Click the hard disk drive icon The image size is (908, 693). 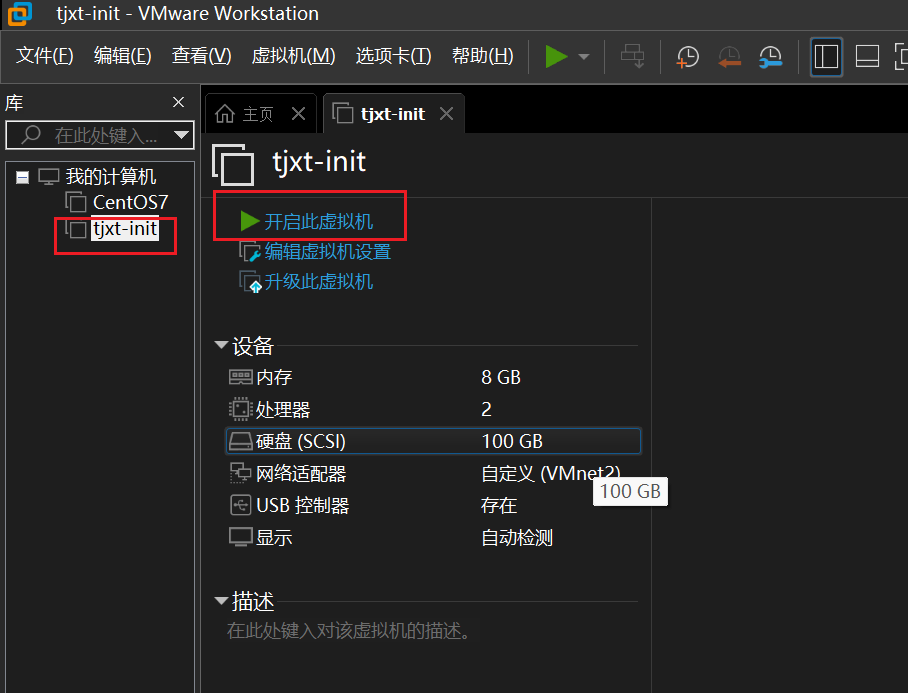240,441
